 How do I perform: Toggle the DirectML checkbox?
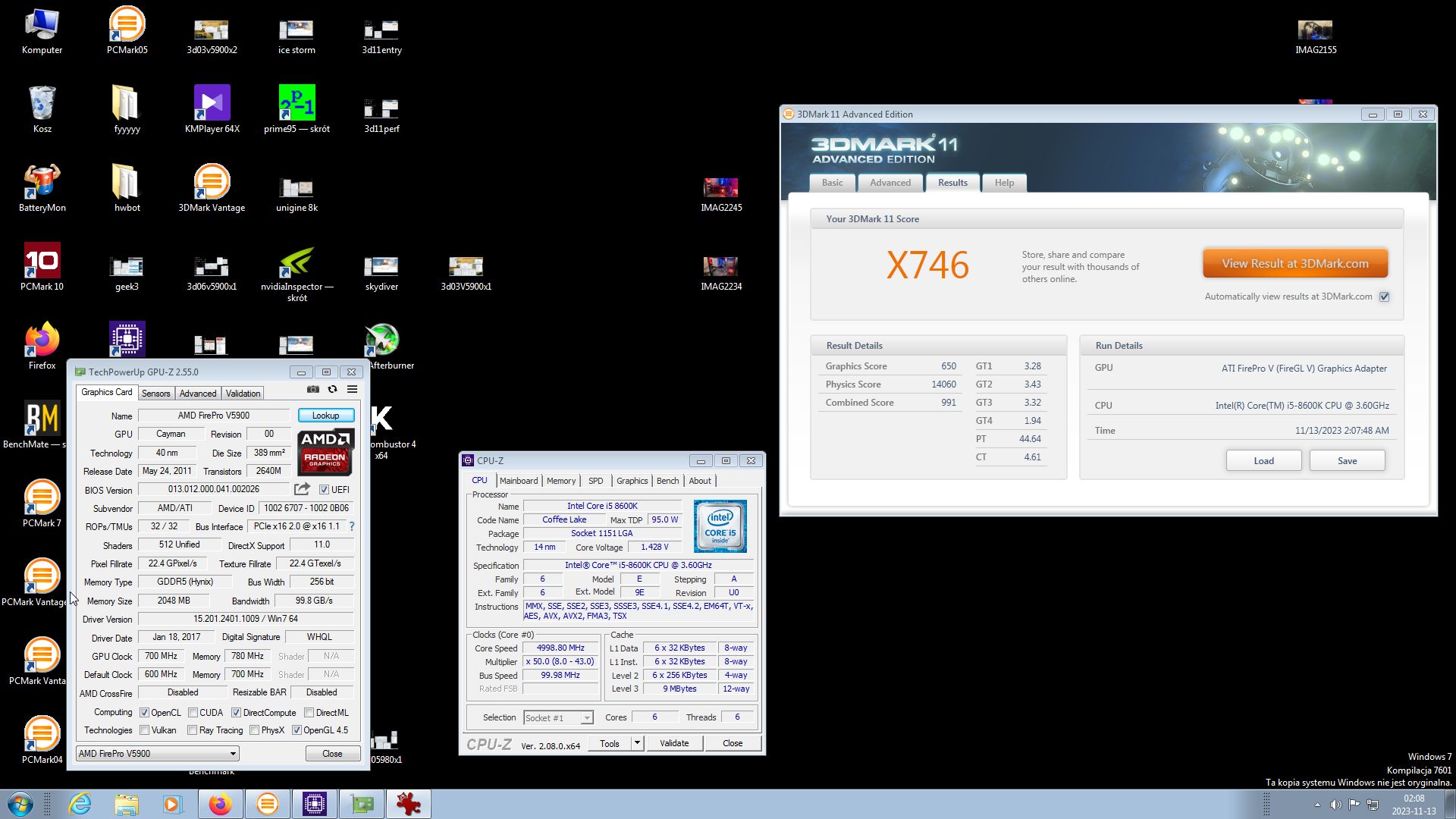click(x=309, y=713)
